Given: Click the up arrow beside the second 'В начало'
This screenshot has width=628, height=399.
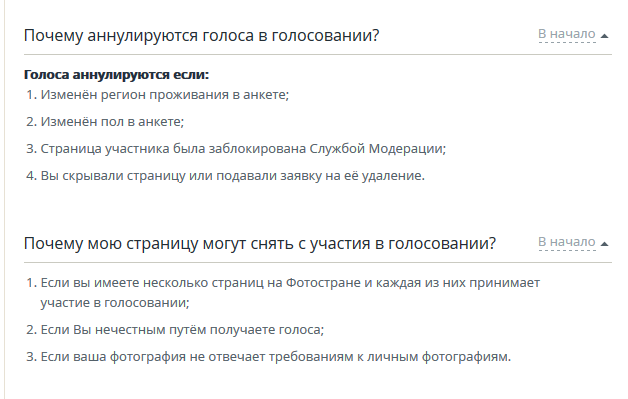Looking at the screenshot, I should point(604,244).
